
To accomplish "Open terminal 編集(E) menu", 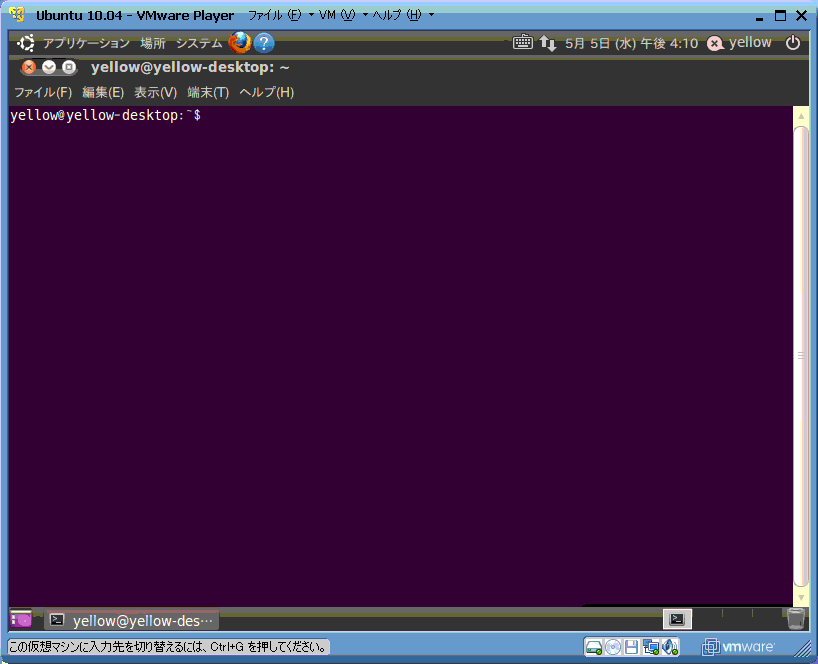I will point(103,92).
